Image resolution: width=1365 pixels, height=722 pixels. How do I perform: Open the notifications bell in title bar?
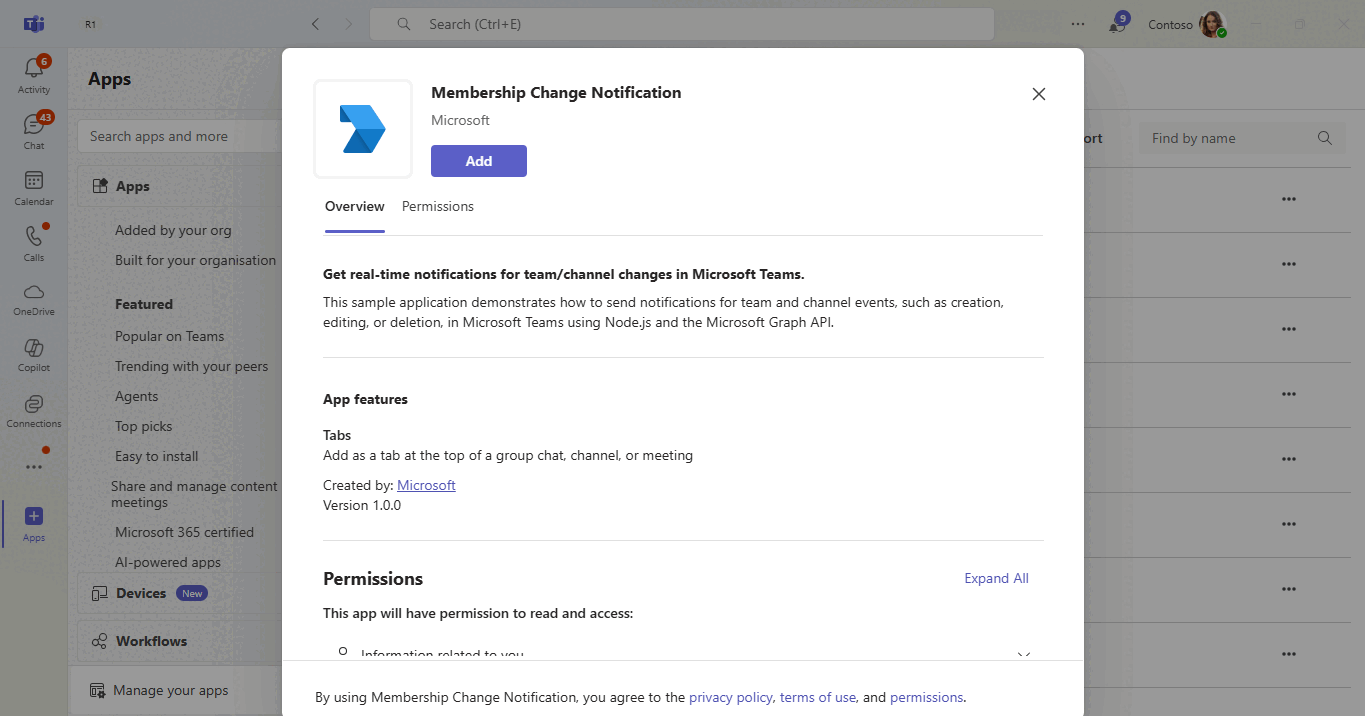(x=1117, y=24)
